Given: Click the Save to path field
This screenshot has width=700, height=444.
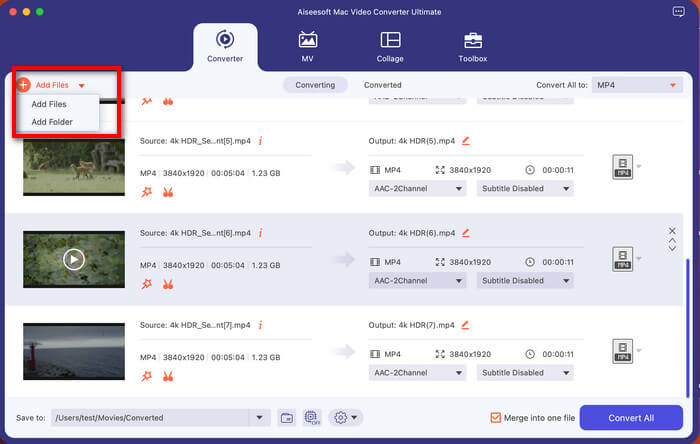Looking at the screenshot, I should coord(150,418).
